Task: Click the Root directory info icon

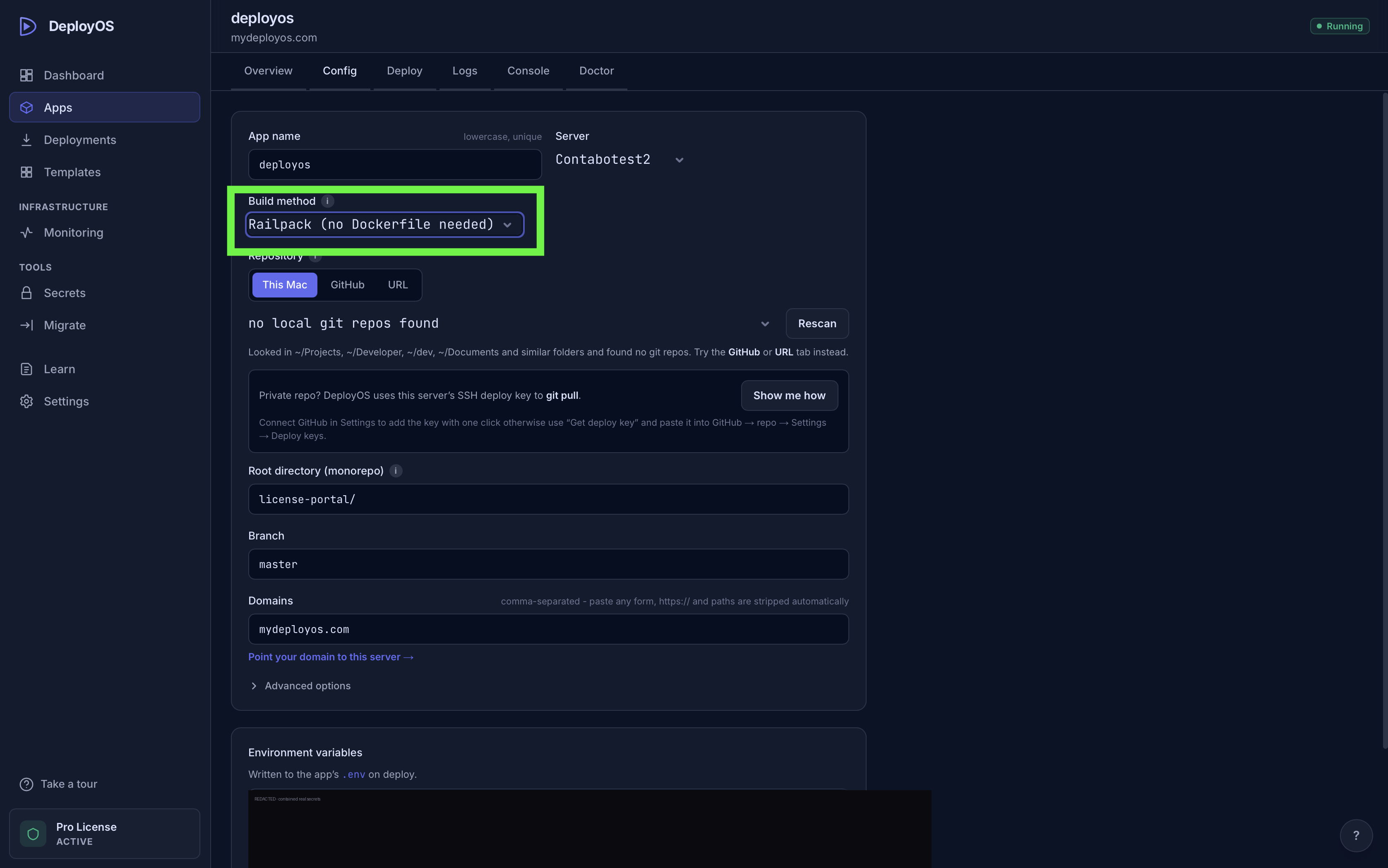Action: click(x=396, y=471)
